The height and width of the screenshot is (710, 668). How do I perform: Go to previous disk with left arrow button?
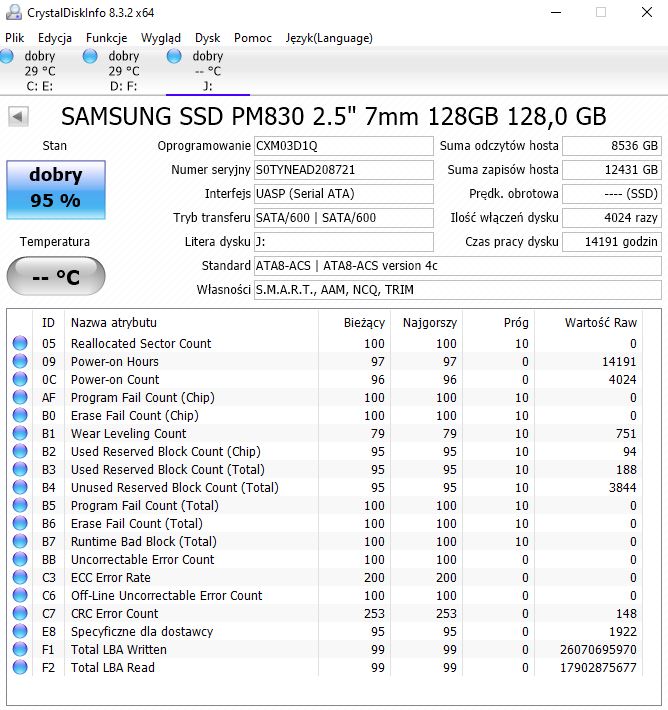pyautogui.click(x=18, y=117)
